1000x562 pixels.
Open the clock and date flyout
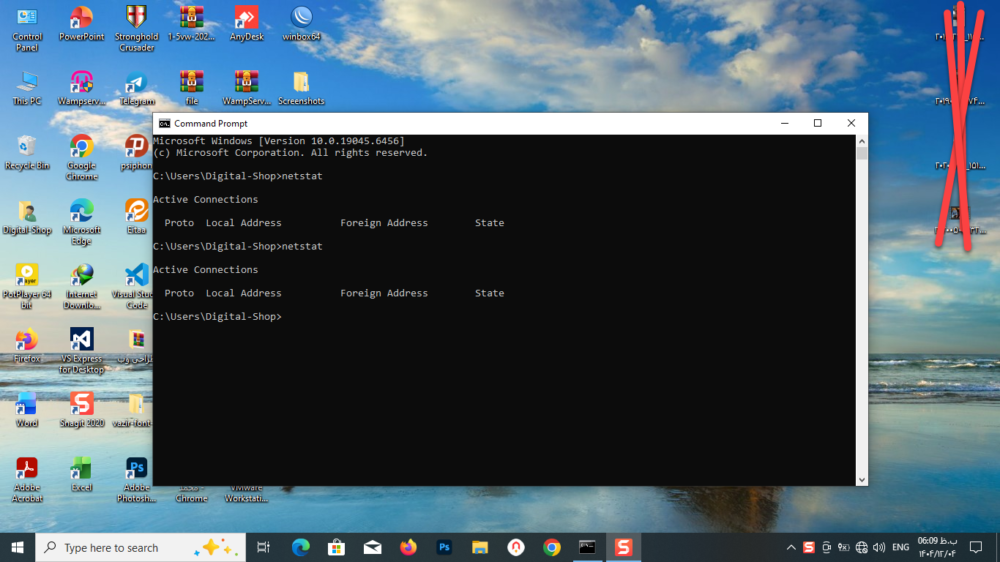[937, 547]
